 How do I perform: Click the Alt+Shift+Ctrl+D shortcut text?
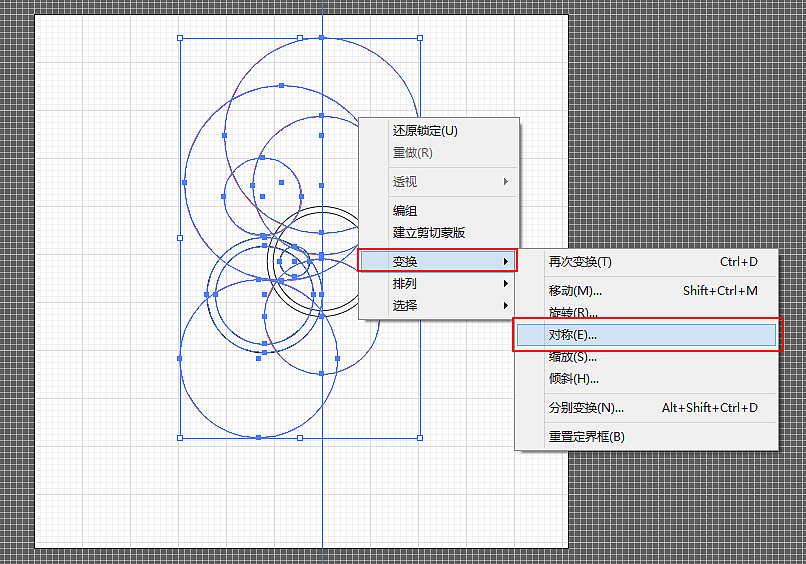pos(710,408)
